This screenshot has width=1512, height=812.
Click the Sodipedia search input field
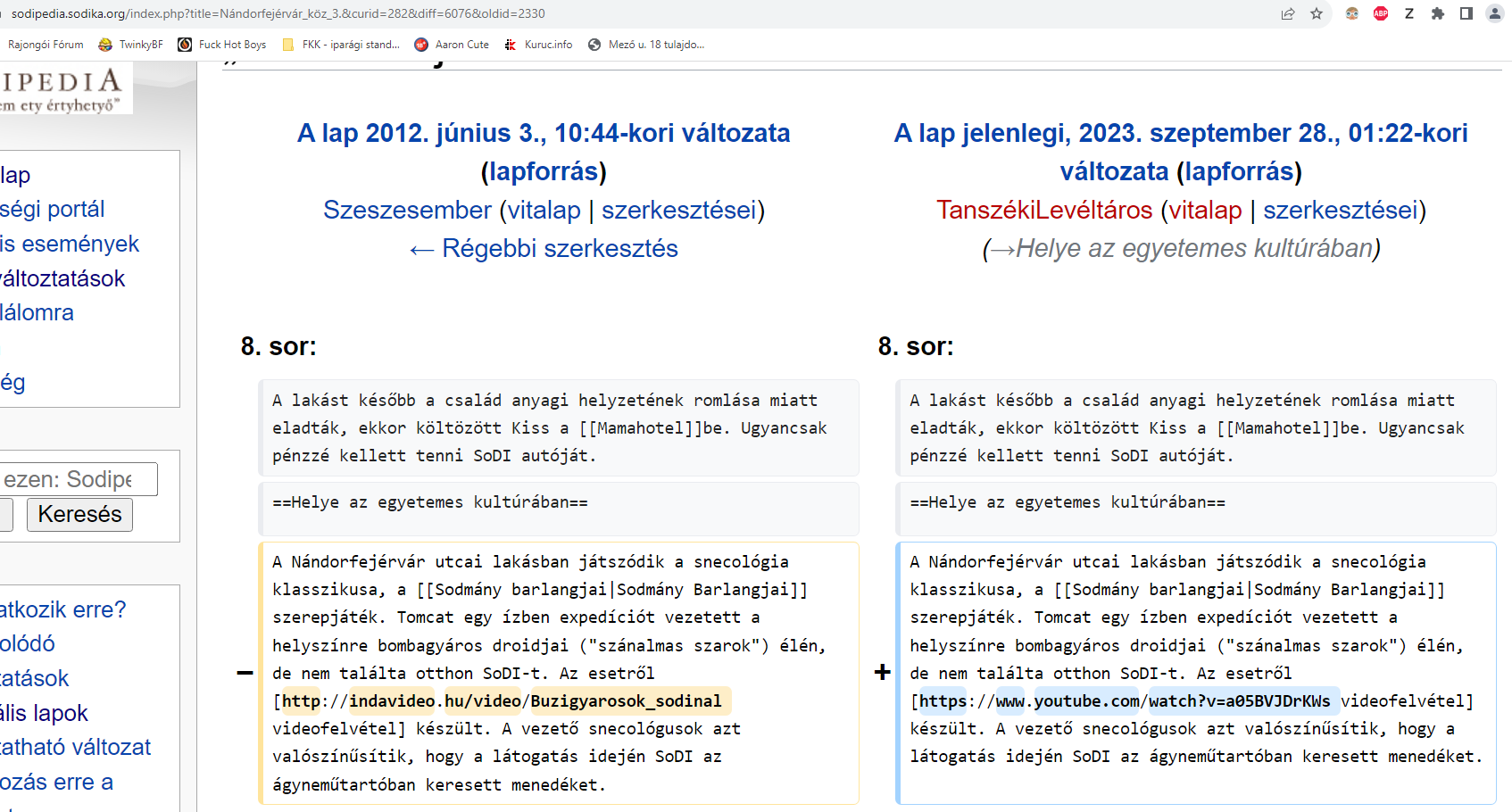[x=77, y=479]
